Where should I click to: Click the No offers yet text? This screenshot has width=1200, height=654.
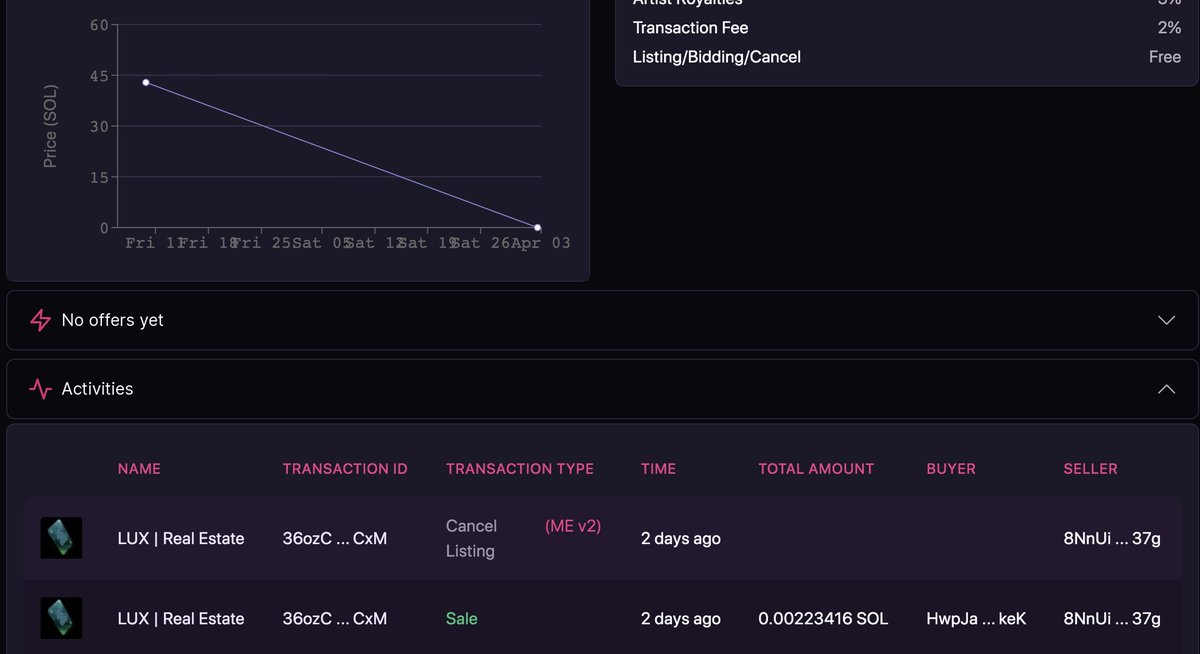coord(112,320)
